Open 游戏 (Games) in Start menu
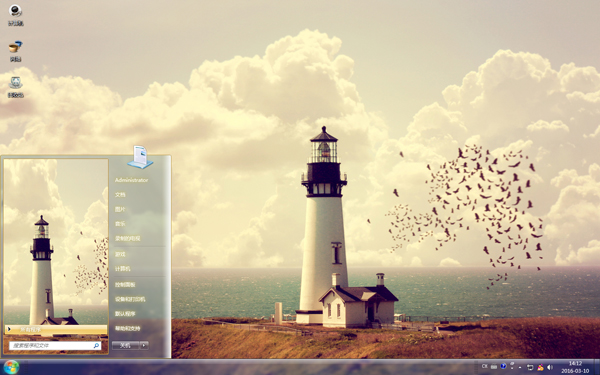The width and height of the screenshot is (600, 375). click(120, 254)
